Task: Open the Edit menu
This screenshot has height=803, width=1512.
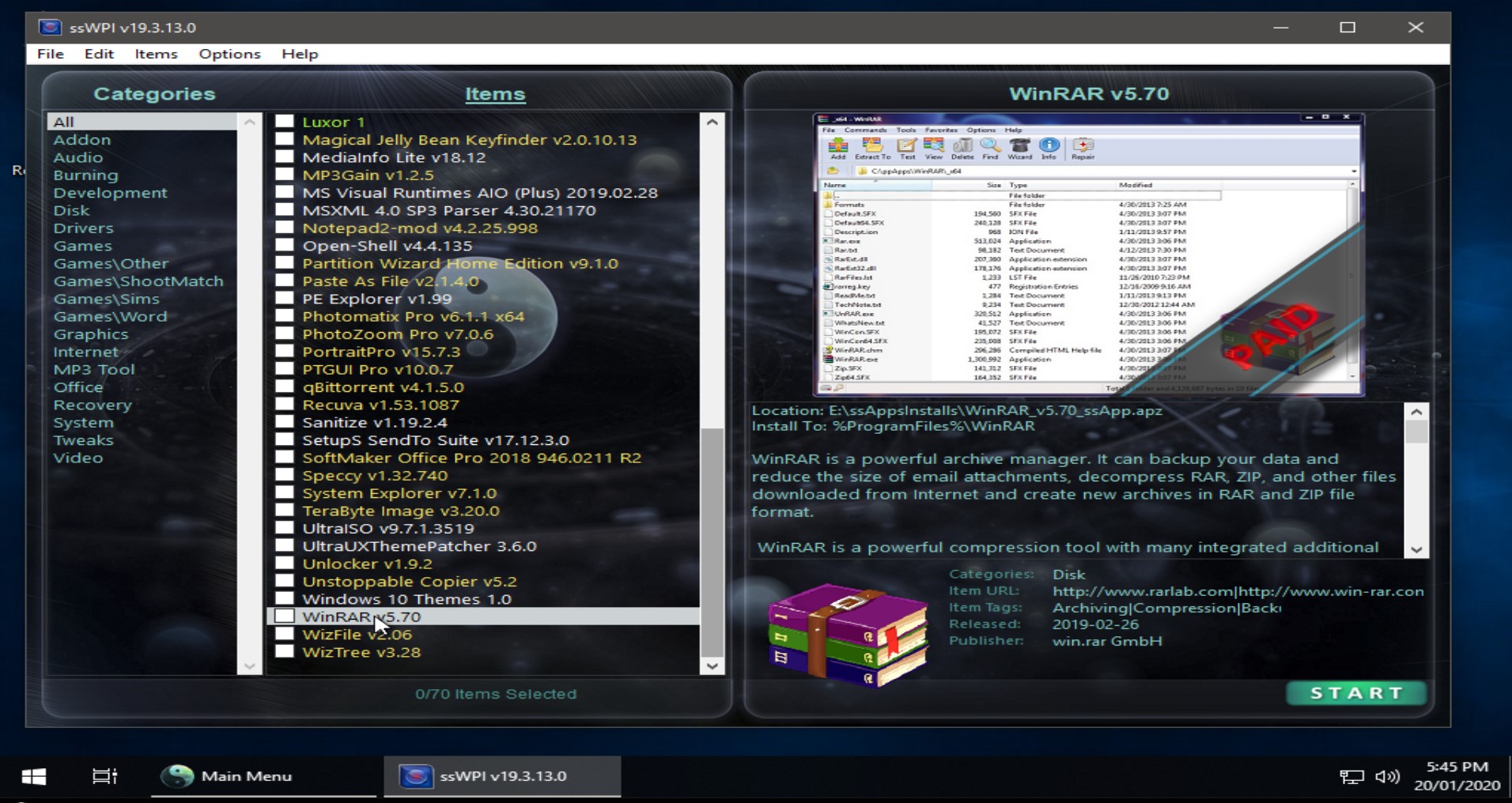Action: coord(99,54)
